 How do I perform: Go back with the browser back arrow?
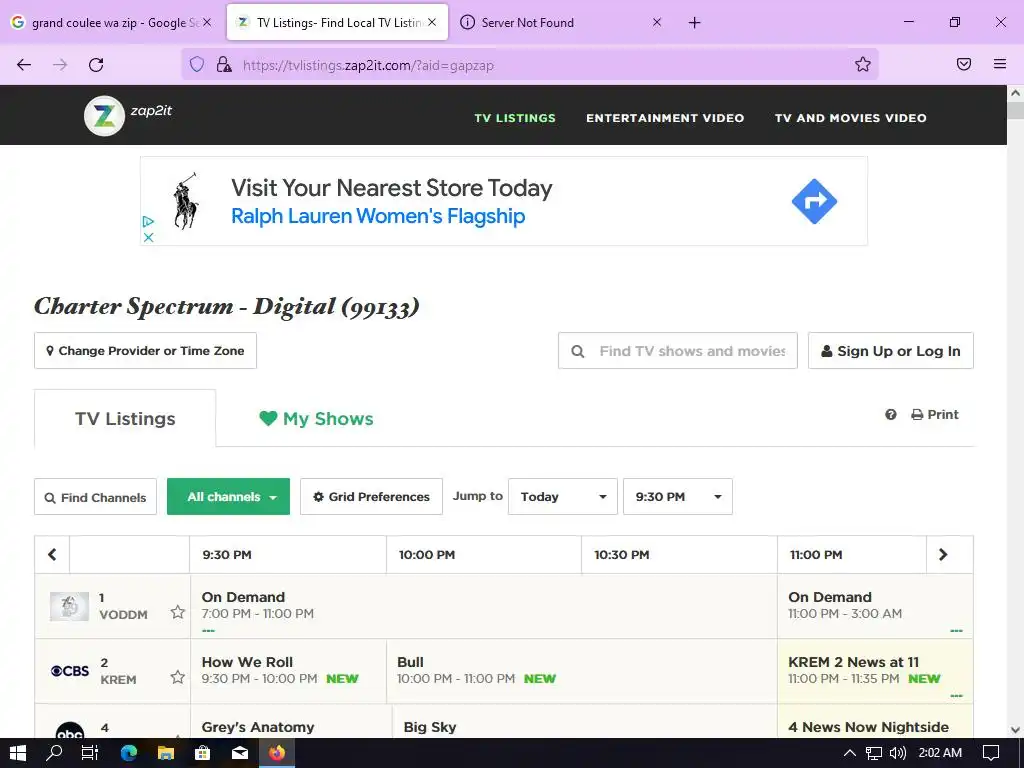(x=24, y=65)
